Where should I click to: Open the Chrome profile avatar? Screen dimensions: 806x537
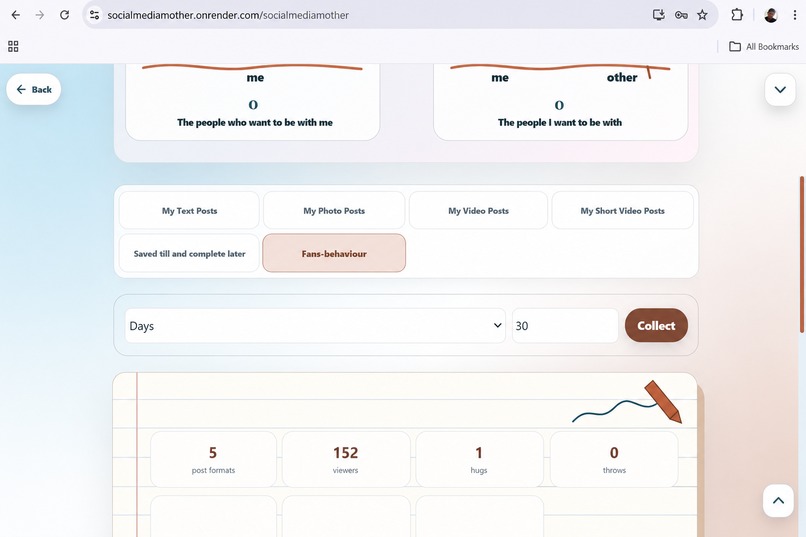pos(771,15)
